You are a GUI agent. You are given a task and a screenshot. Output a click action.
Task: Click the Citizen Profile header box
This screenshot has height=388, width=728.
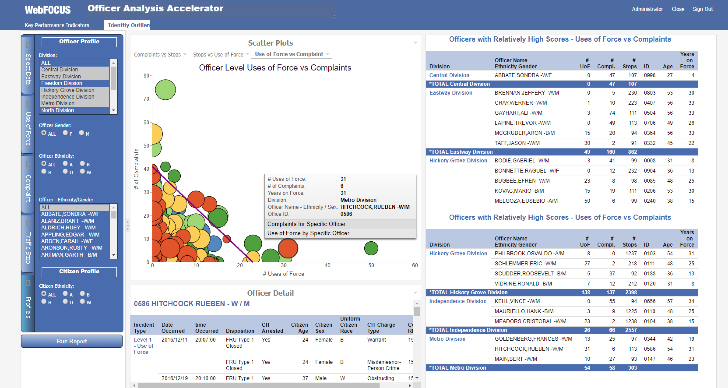79,272
